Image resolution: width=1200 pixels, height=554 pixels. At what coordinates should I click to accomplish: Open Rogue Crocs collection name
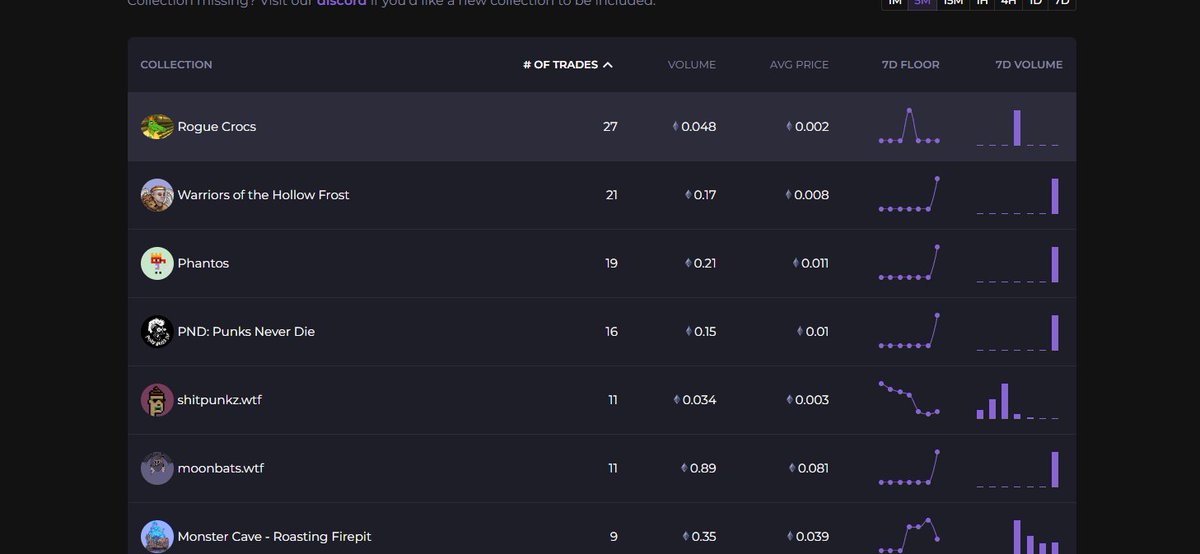(217, 127)
